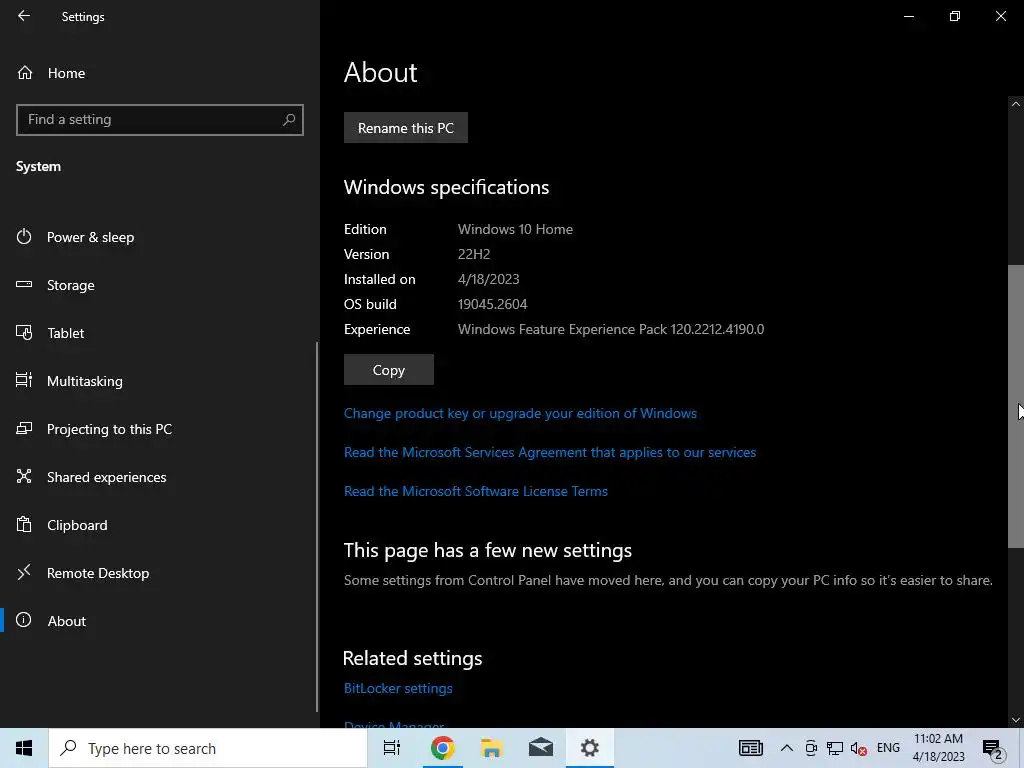
Task: Open Microsoft Services Agreement link
Action: (x=550, y=453)
